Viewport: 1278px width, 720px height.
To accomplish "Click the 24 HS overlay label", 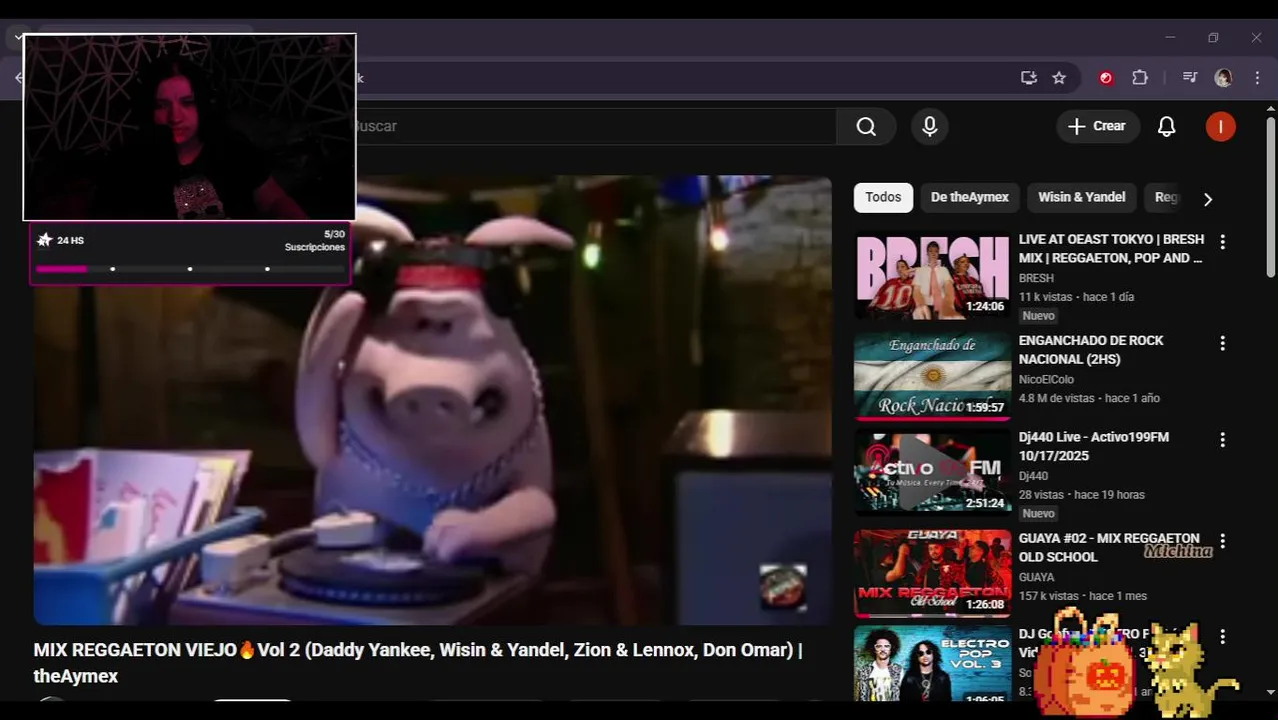I will point(70,241).
